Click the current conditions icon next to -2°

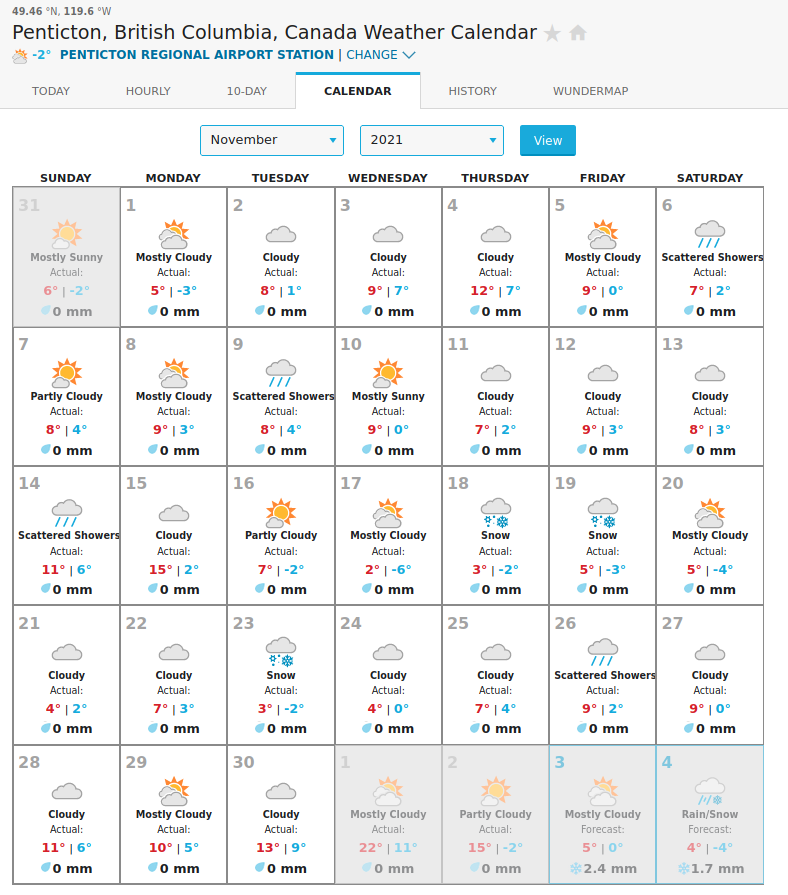pos(20,56)
